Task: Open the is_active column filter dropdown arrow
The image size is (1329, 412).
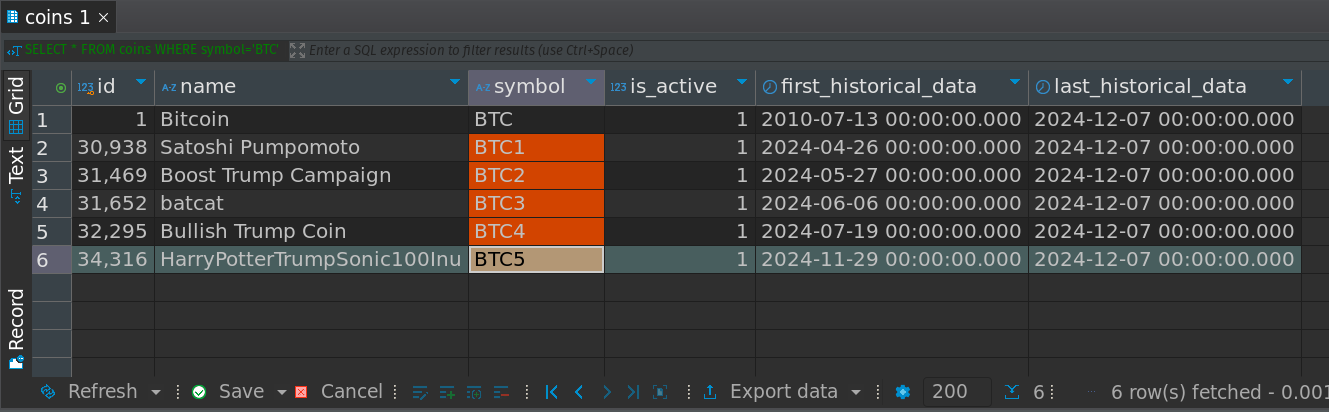Action: point(742,82)
